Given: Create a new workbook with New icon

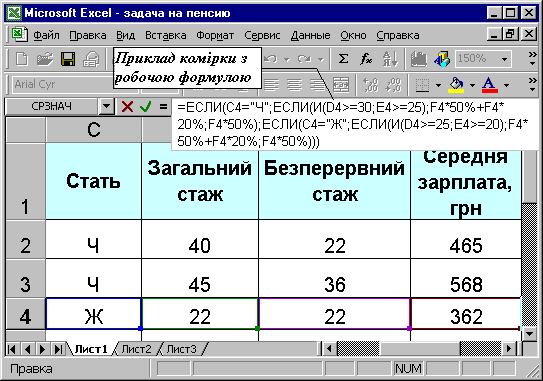Looking at the screenshot, I should tap(22, 59).
